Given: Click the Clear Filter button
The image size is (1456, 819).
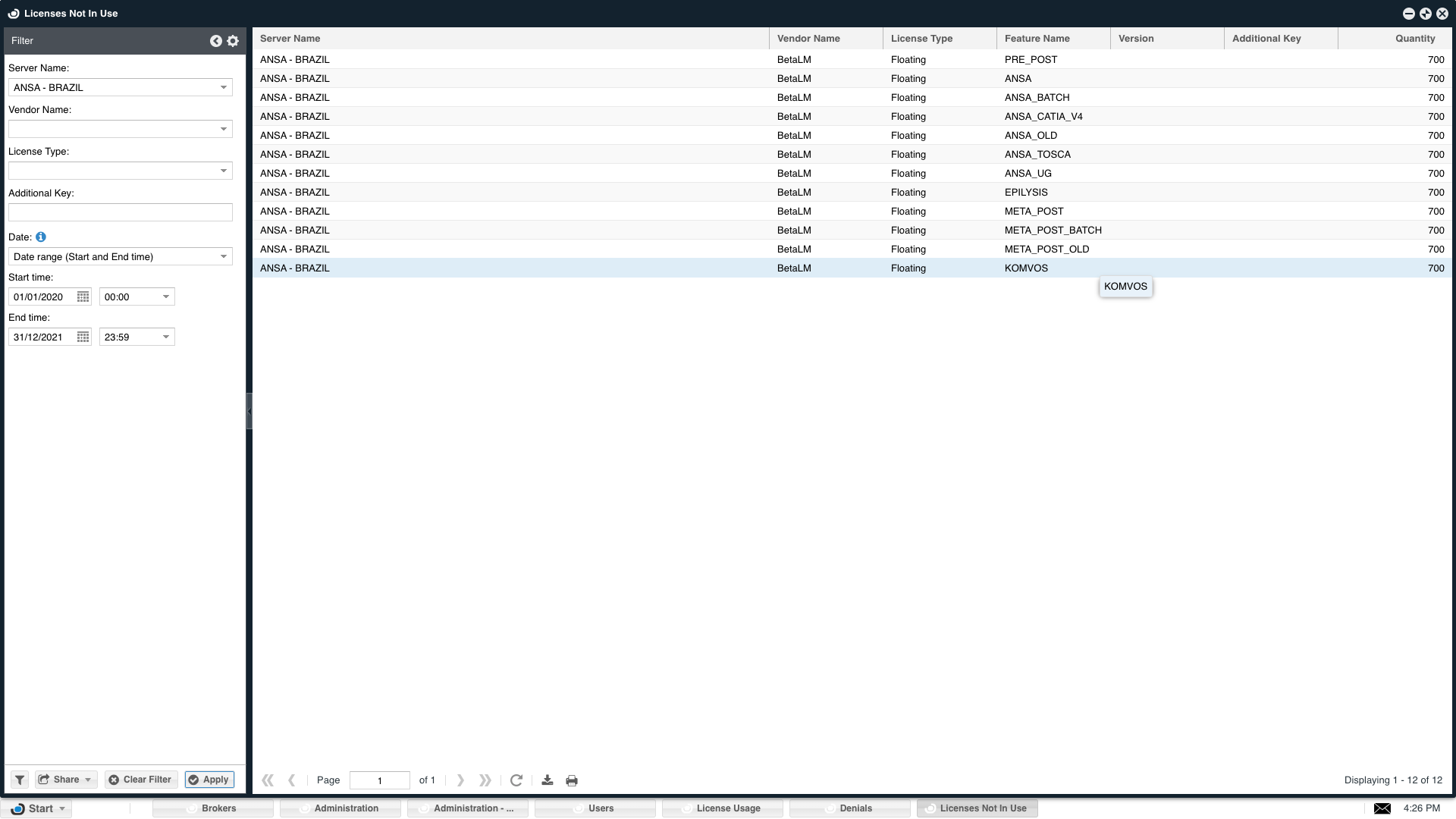Looking at the screenshot, I should click(x=141, y=780).
